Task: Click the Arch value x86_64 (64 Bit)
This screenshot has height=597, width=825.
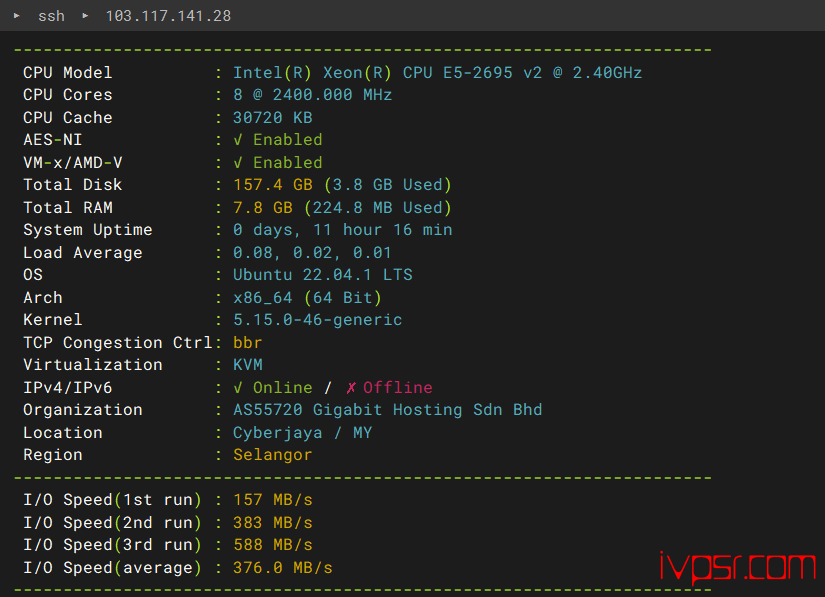Action: click(307, 298)
